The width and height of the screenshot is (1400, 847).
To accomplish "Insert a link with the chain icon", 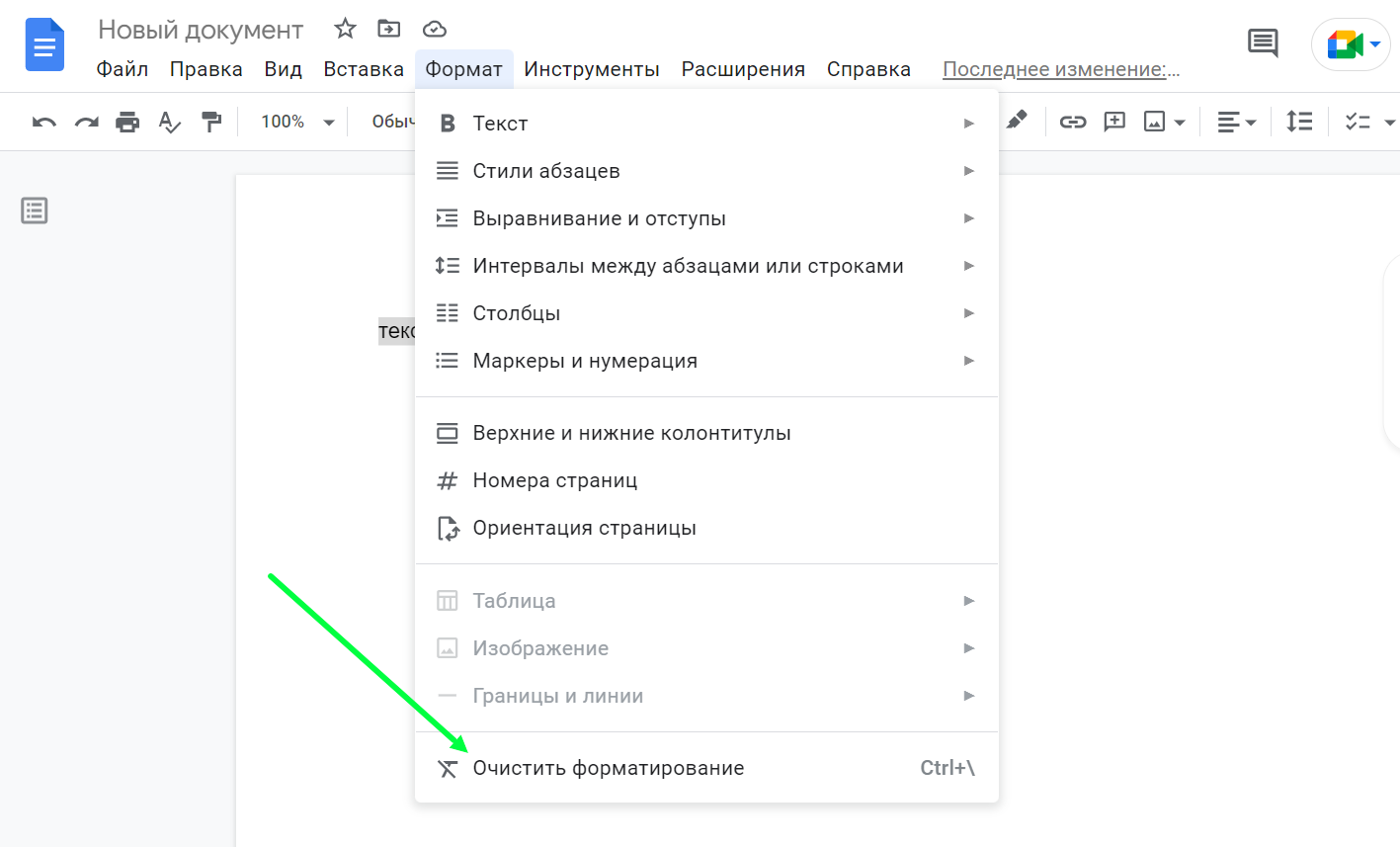I will point(1073,122).
